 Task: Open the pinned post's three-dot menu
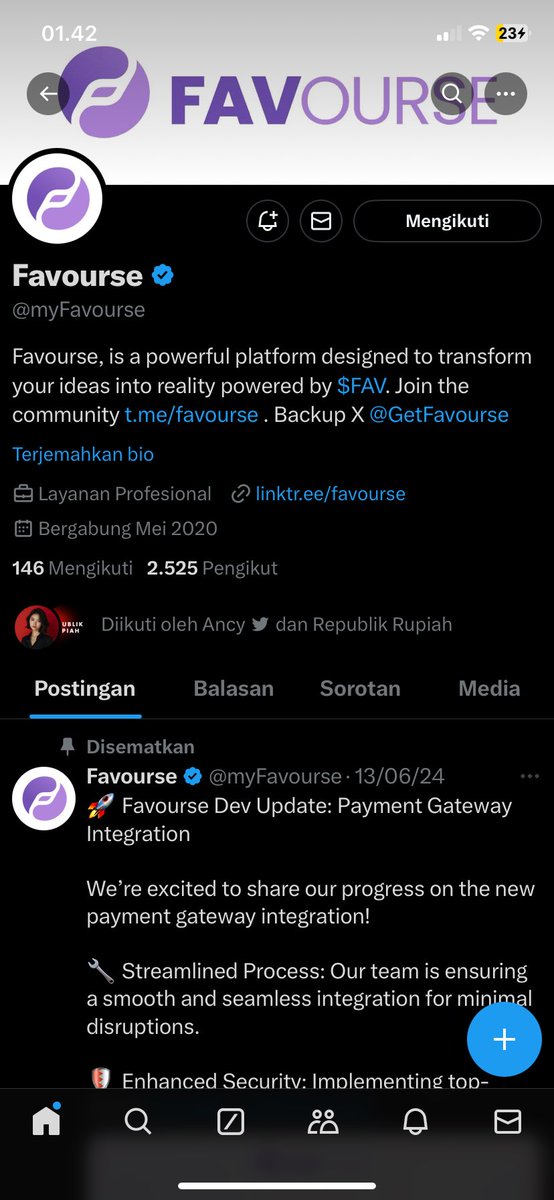530,777
